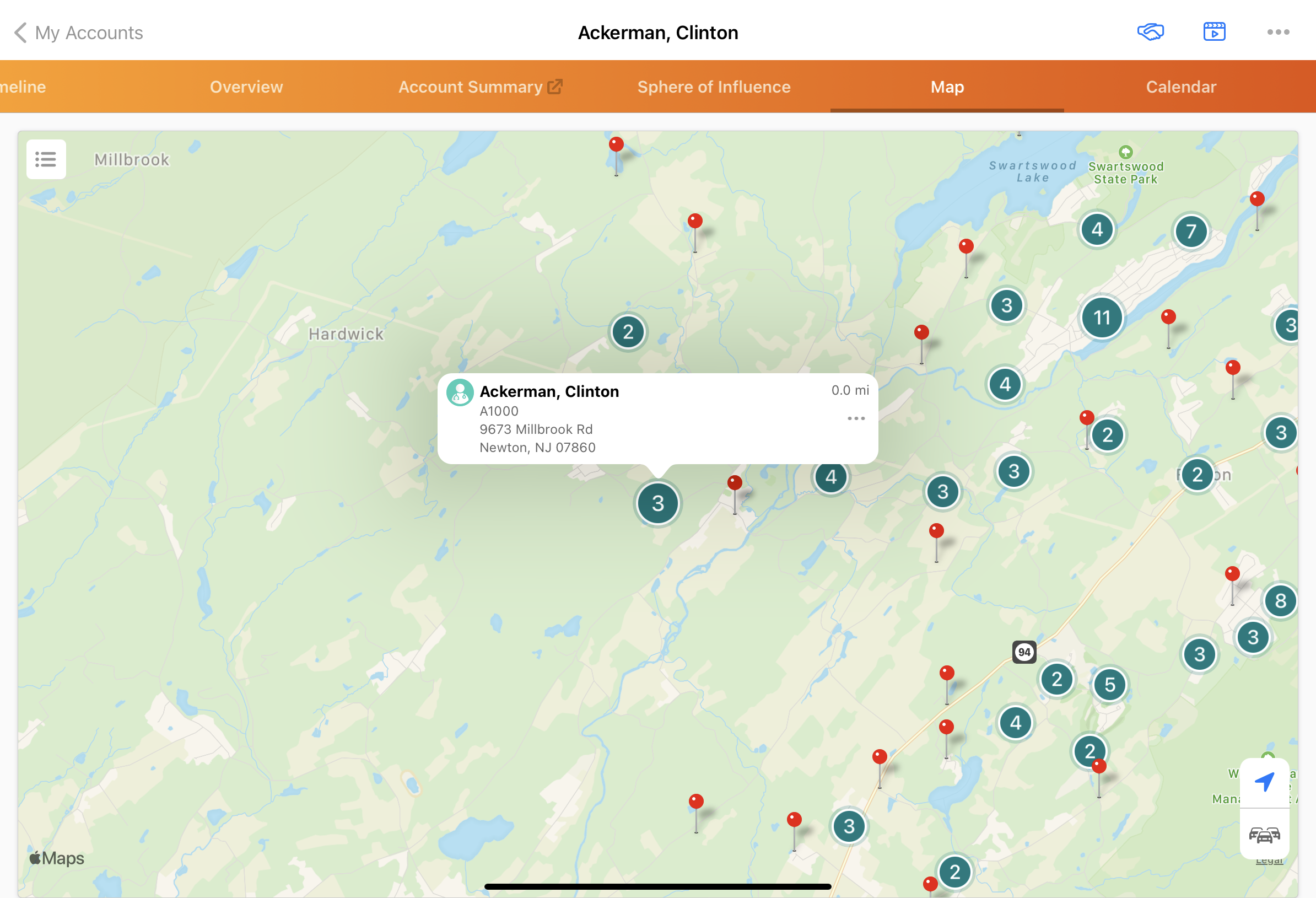1316x898 pixels.
Task: Tap the current location arrow button
Action: click(x=1264, y=782)
